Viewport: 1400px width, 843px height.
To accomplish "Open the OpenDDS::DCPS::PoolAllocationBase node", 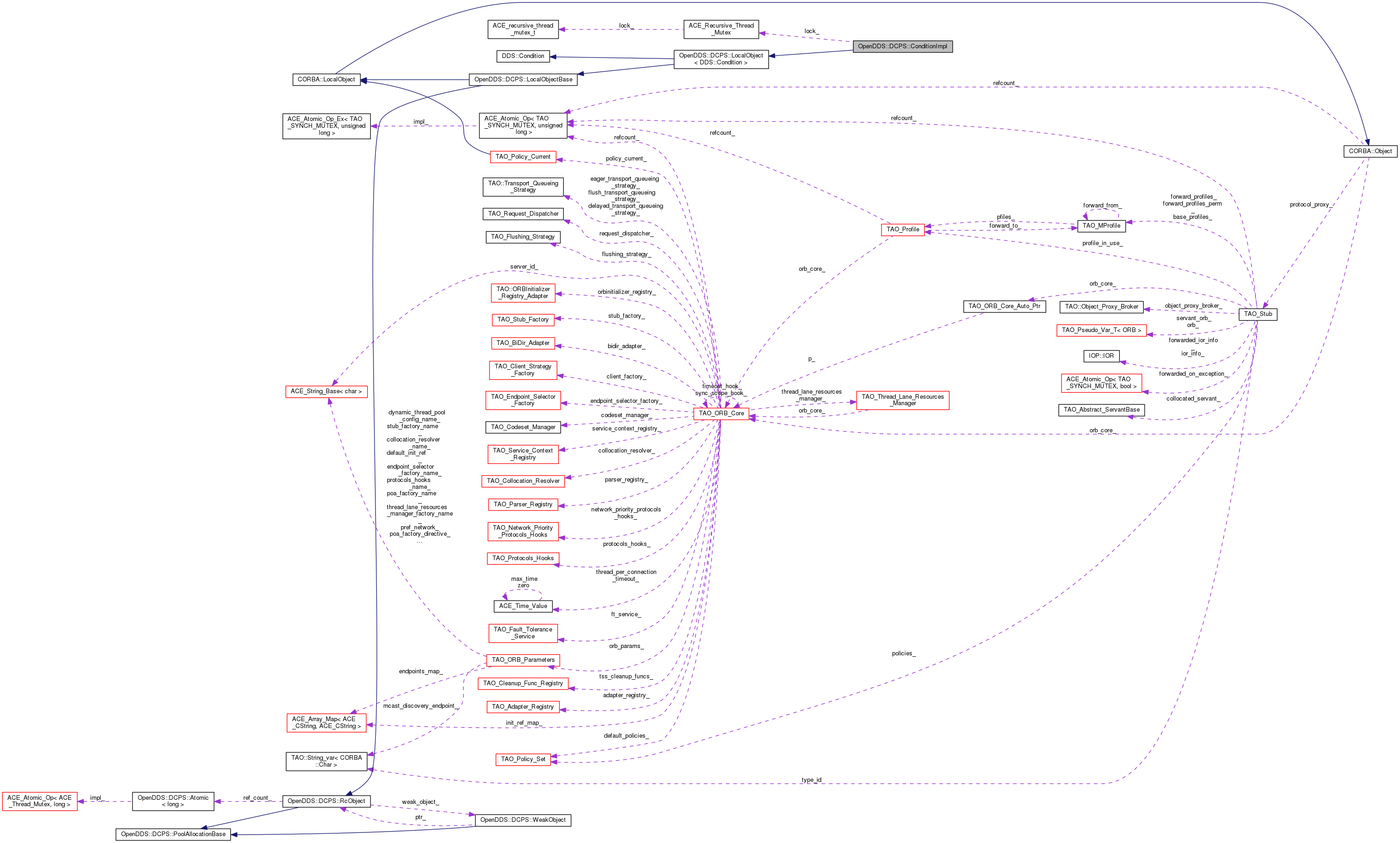I will (x=173, y=834).
